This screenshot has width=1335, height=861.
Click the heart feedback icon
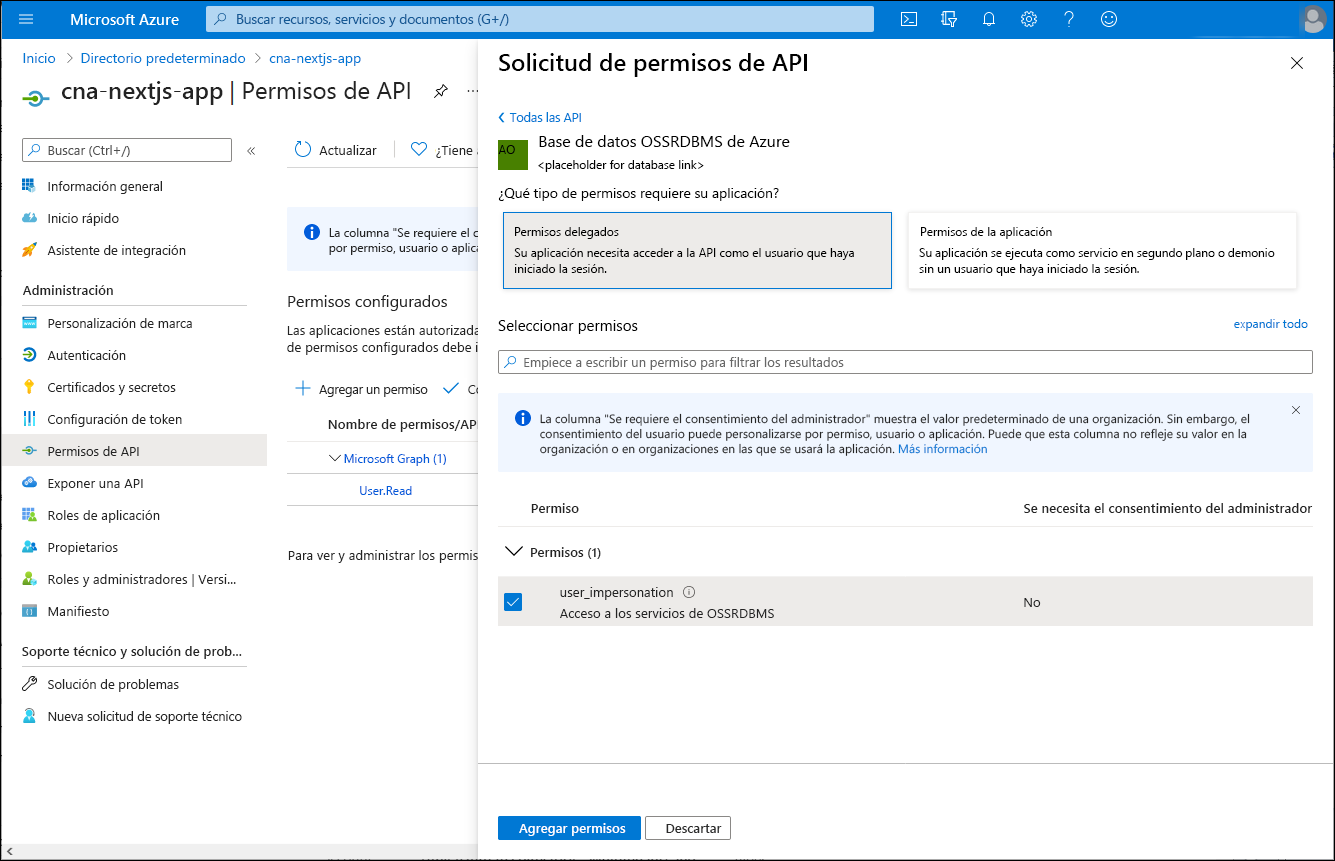coord(419,150)
